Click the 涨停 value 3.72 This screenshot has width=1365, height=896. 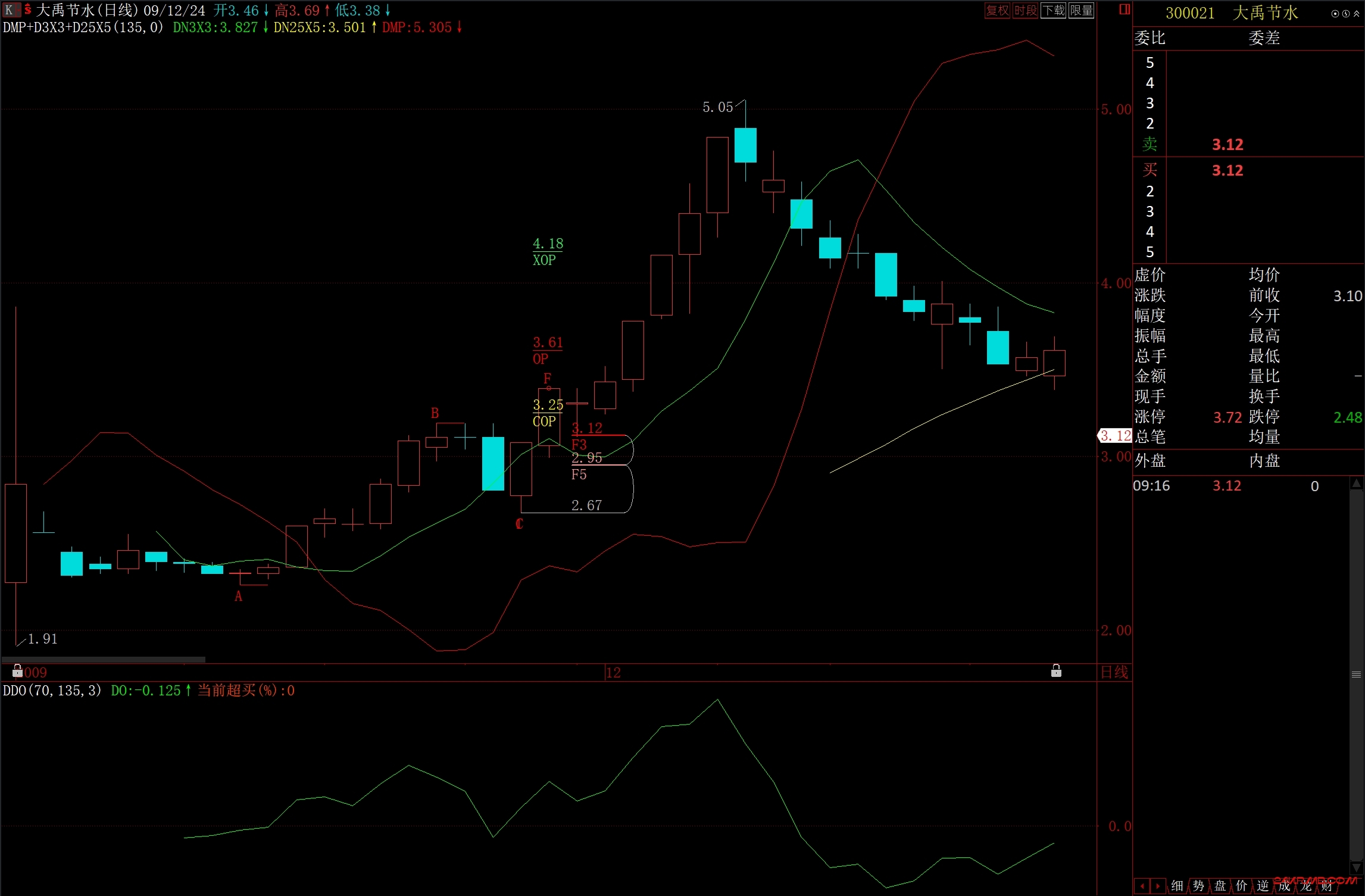tap(1227, 417)
